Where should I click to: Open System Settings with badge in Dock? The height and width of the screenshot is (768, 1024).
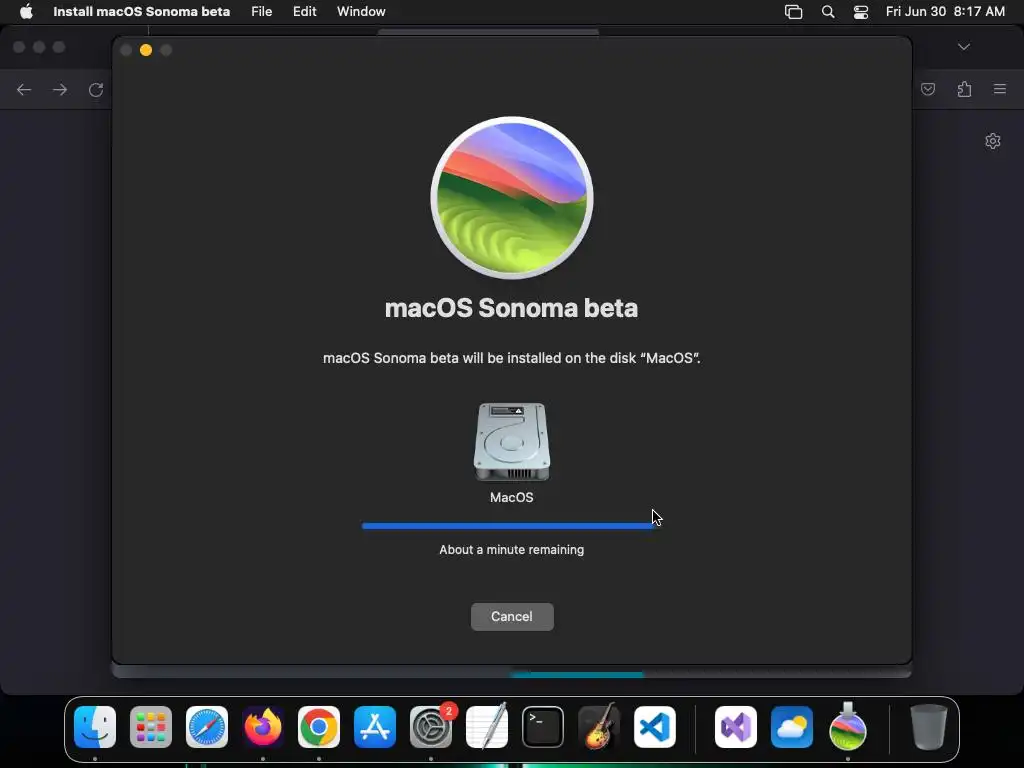coord(431,727)
